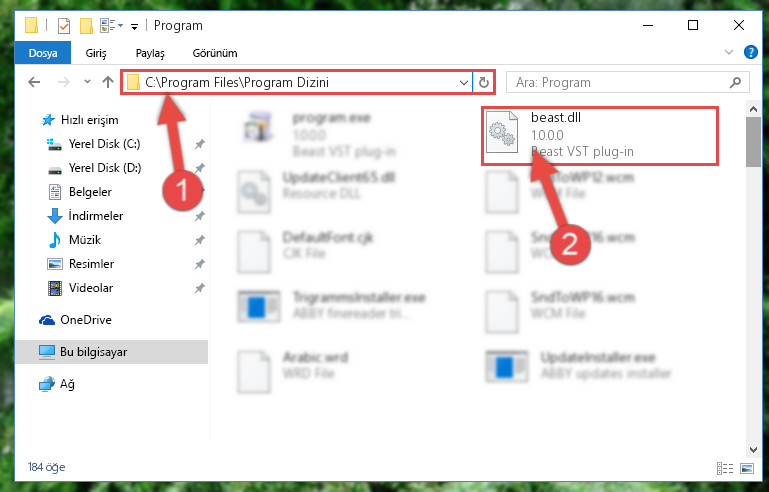769x492 pixels.
Task: Switch to details view layout icon
Action: 725,468
